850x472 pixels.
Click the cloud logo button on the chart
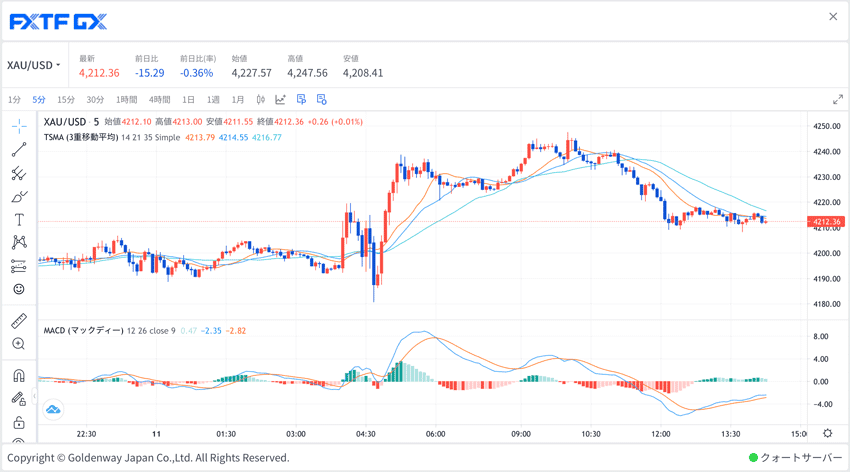pos(53,410)
